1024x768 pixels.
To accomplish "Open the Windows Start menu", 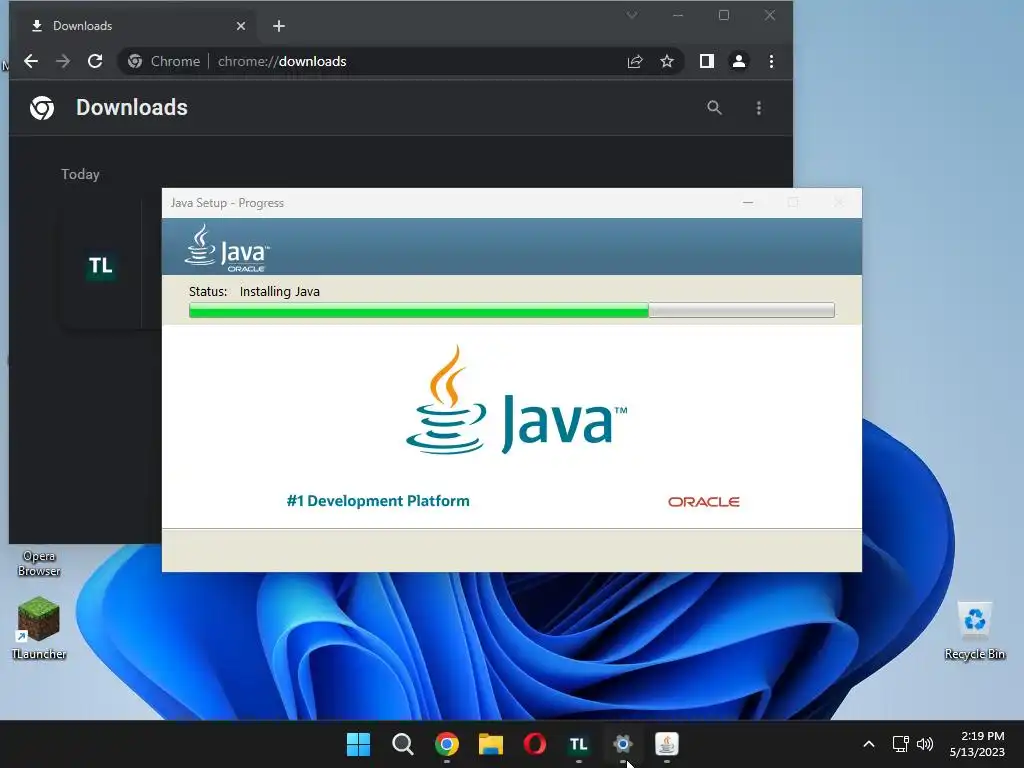I will point(358,744).
